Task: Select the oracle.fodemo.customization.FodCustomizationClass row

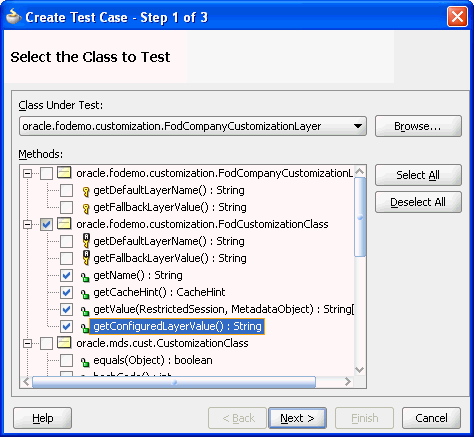Action: (x=202, y=224)
